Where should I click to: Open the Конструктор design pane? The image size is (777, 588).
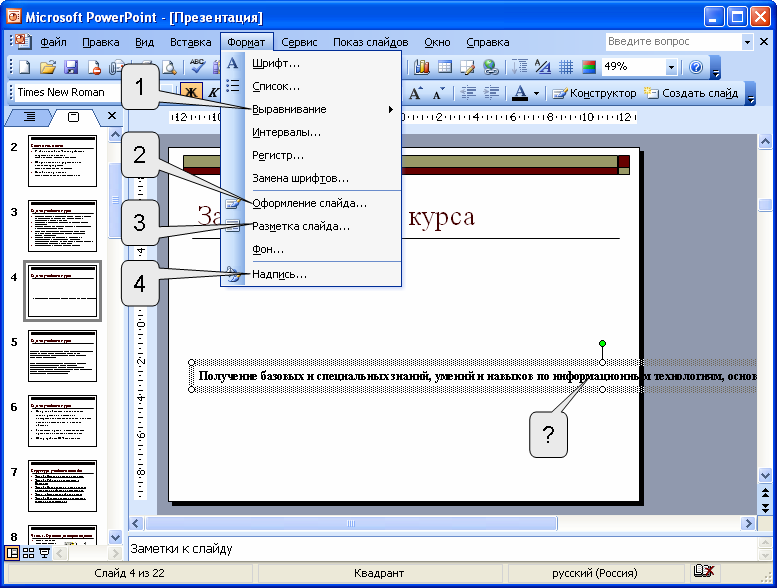[x=594, y=93]
